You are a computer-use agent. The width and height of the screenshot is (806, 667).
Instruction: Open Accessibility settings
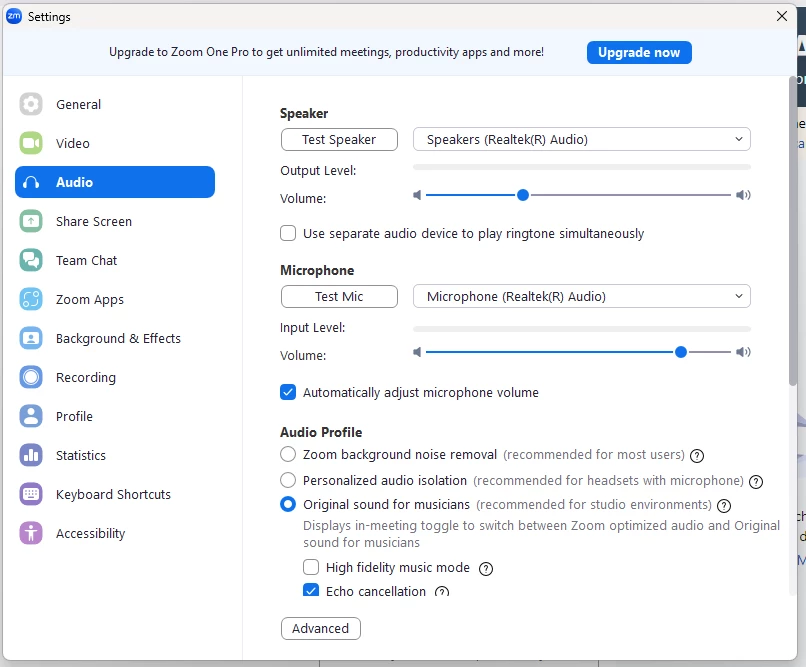pyautogui.click(x=115, y=534)
